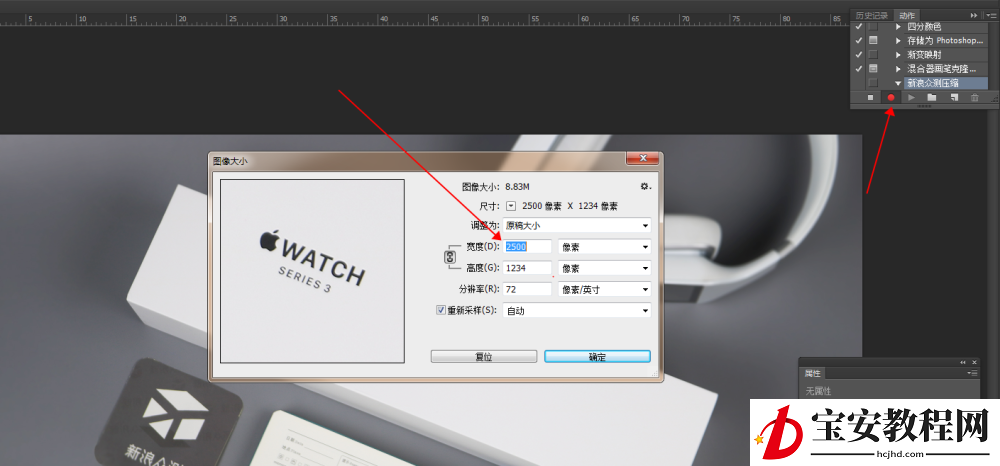Screen dimensions: 1000x466
Task: Toggle dialog box for 存储为 Photoshop action
Action: pos(873,40)
